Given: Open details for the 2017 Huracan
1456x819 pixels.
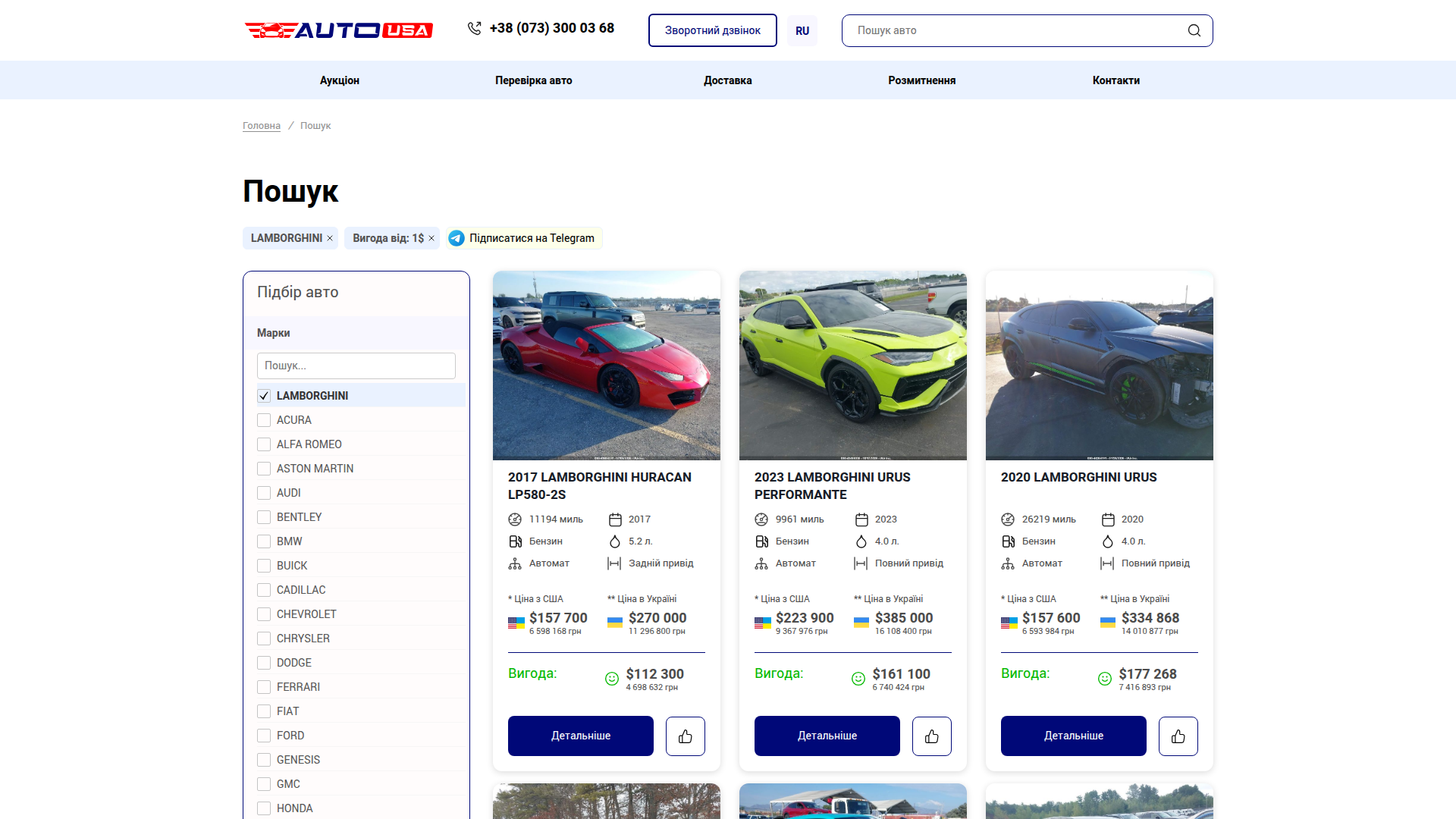Looking at the screenshot, I should 581,736.
